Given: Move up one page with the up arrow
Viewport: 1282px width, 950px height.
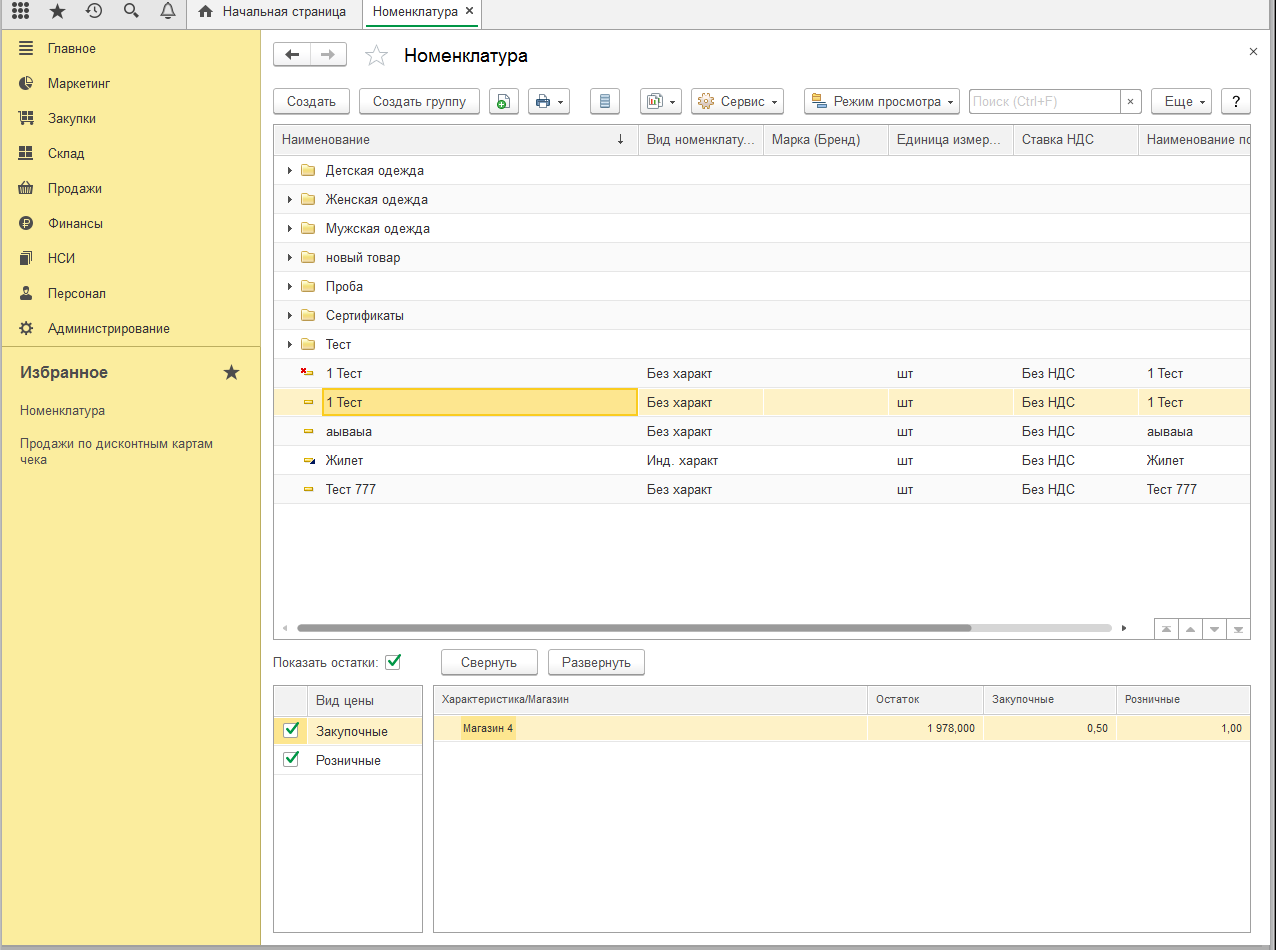Looking at the screenshot, I should click(1190, 629).
